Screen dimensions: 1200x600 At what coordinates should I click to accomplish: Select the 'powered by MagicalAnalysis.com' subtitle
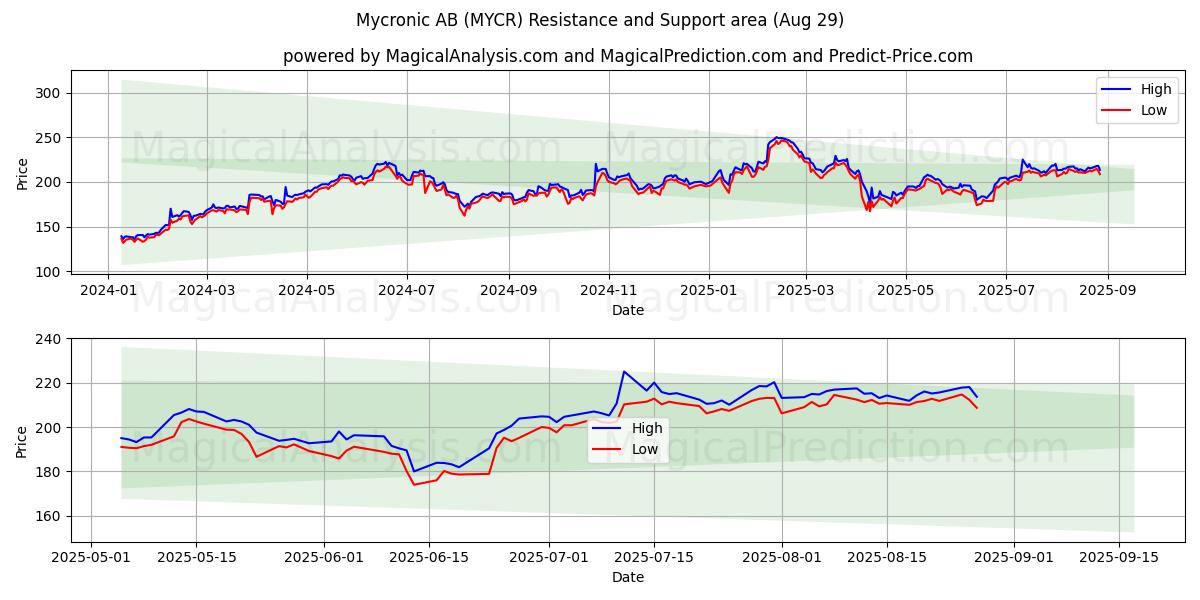[x=628, y=56]
